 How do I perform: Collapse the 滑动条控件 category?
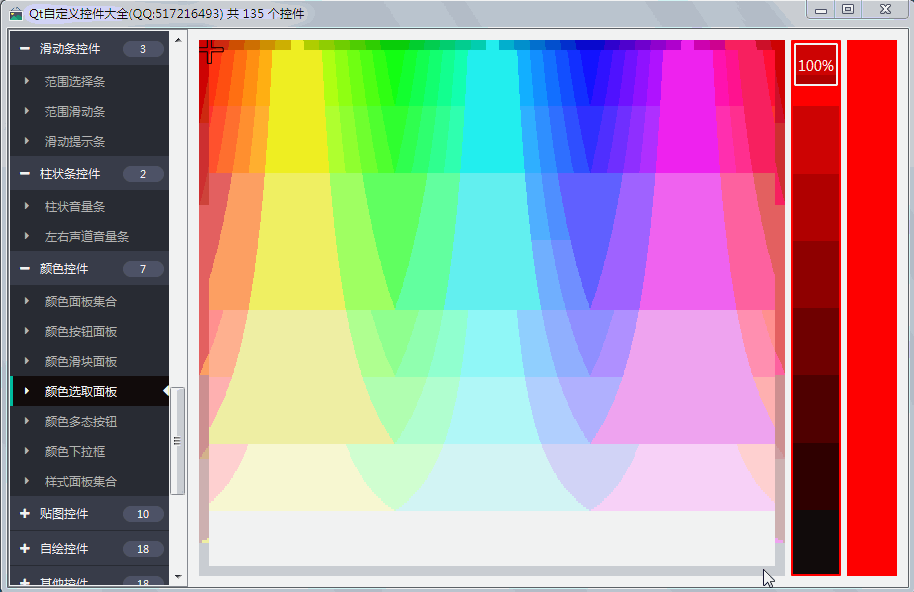click(70, 49)
